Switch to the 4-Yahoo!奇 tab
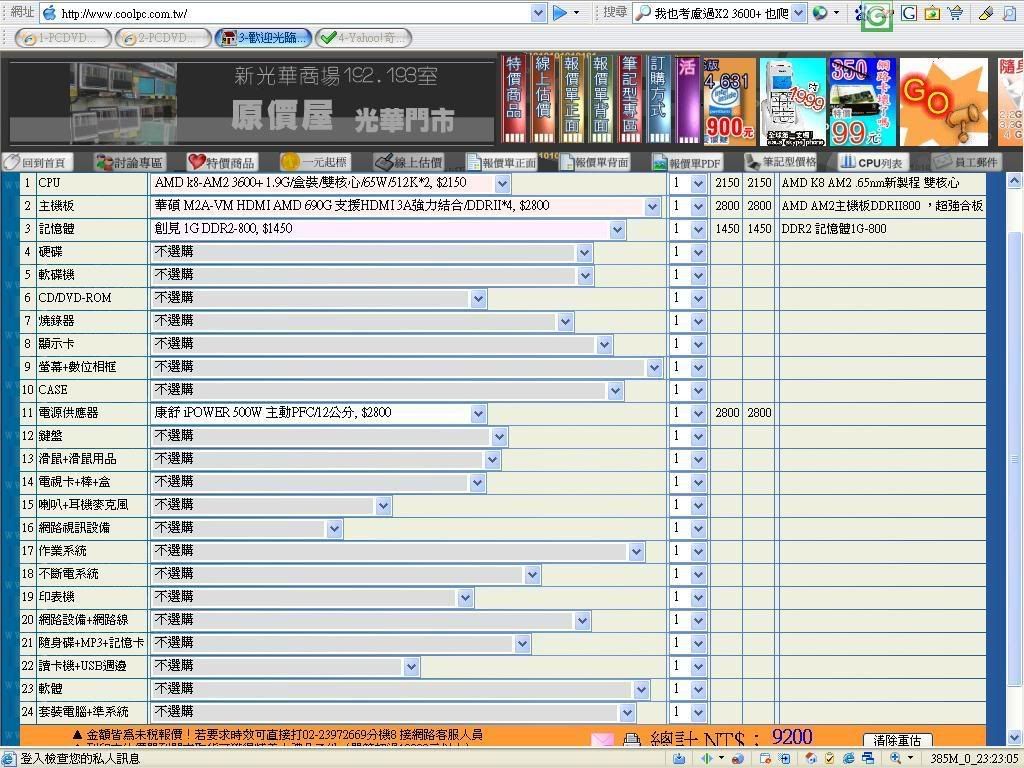Screen dimensions: 1024x768 click(363, 38)
